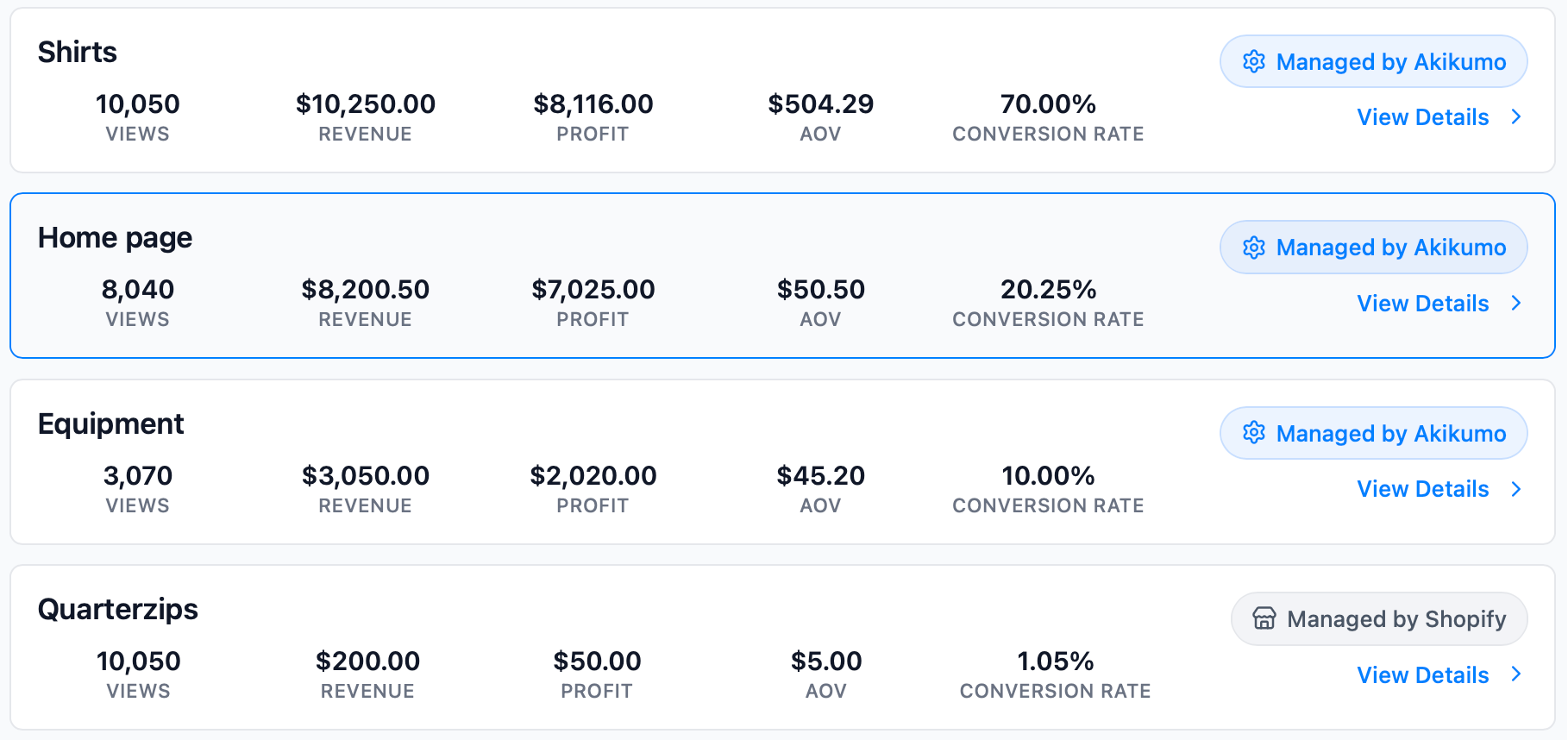Select the Equipment card title

[x=110, y=423]
